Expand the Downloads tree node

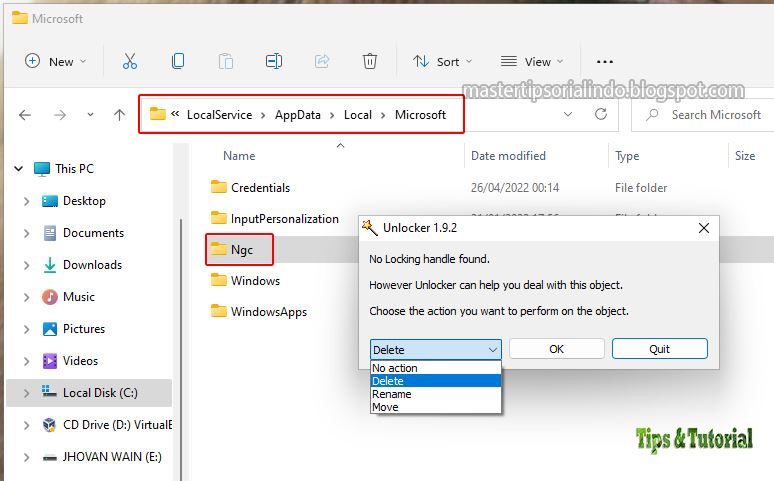(27, 265)
